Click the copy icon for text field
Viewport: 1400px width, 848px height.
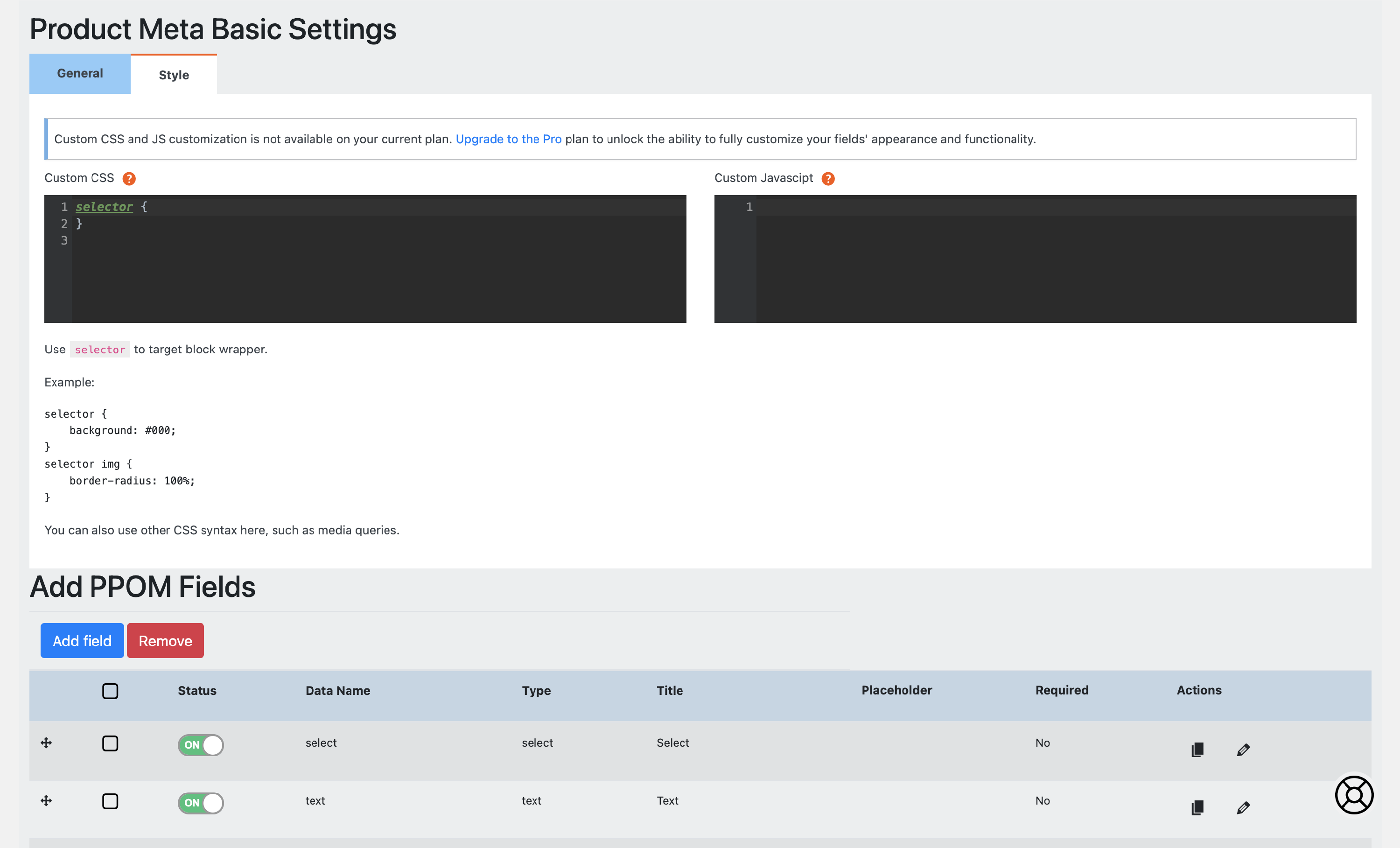coord(1197,807)
